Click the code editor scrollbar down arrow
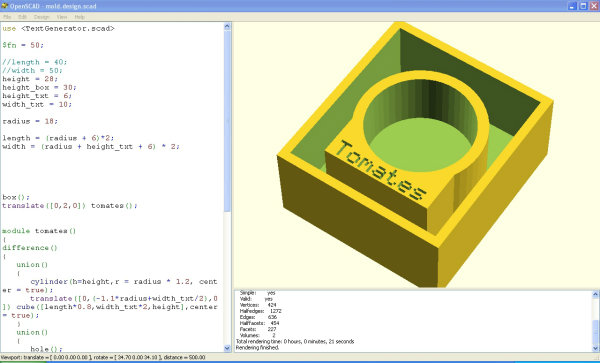The image size is (600, 363). pos(227,348)
